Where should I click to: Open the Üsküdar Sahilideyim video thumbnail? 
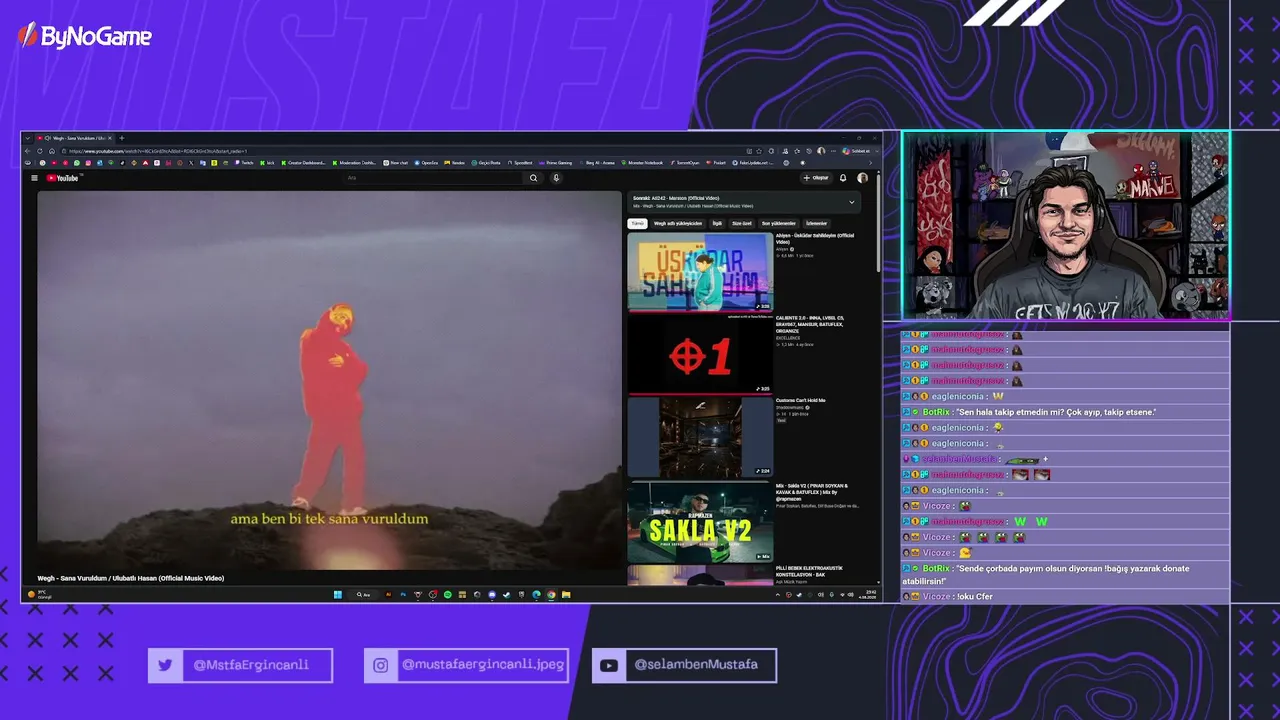(x=700, y=272)
